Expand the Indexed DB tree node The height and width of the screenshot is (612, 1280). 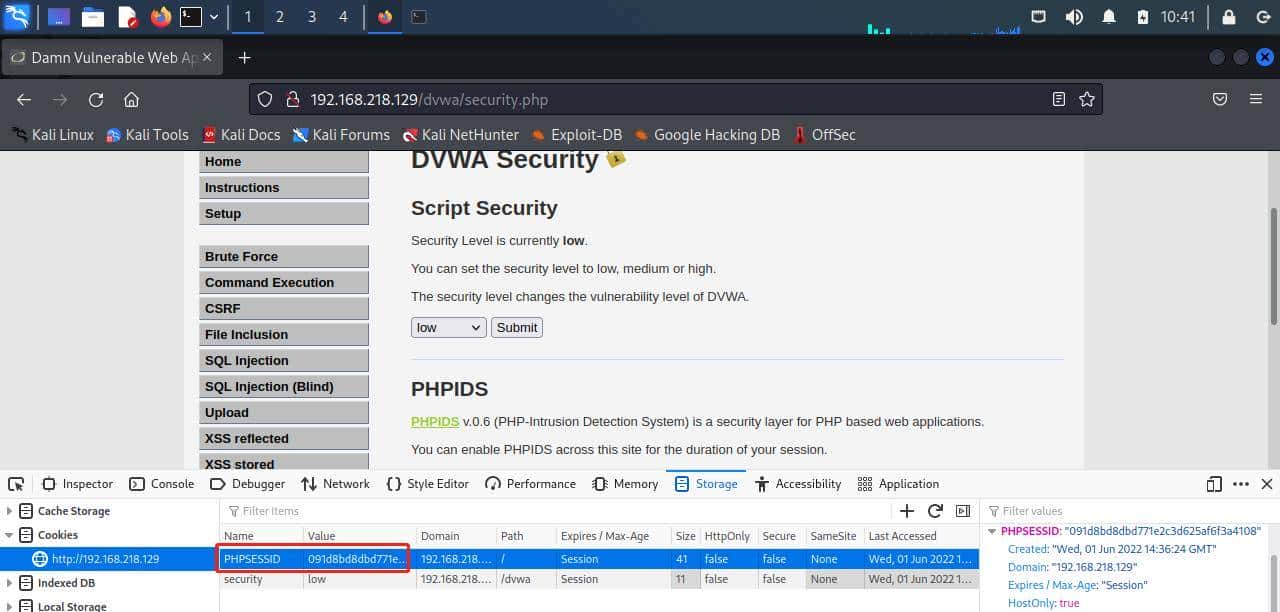9,583
